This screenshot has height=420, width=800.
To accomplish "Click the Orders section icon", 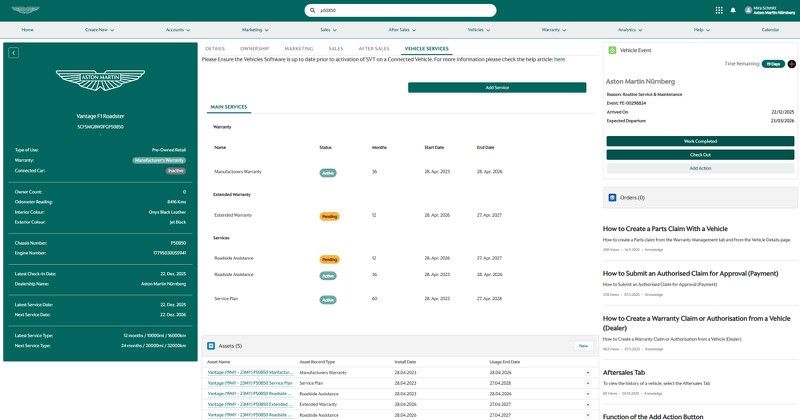I will click(612, 197).
